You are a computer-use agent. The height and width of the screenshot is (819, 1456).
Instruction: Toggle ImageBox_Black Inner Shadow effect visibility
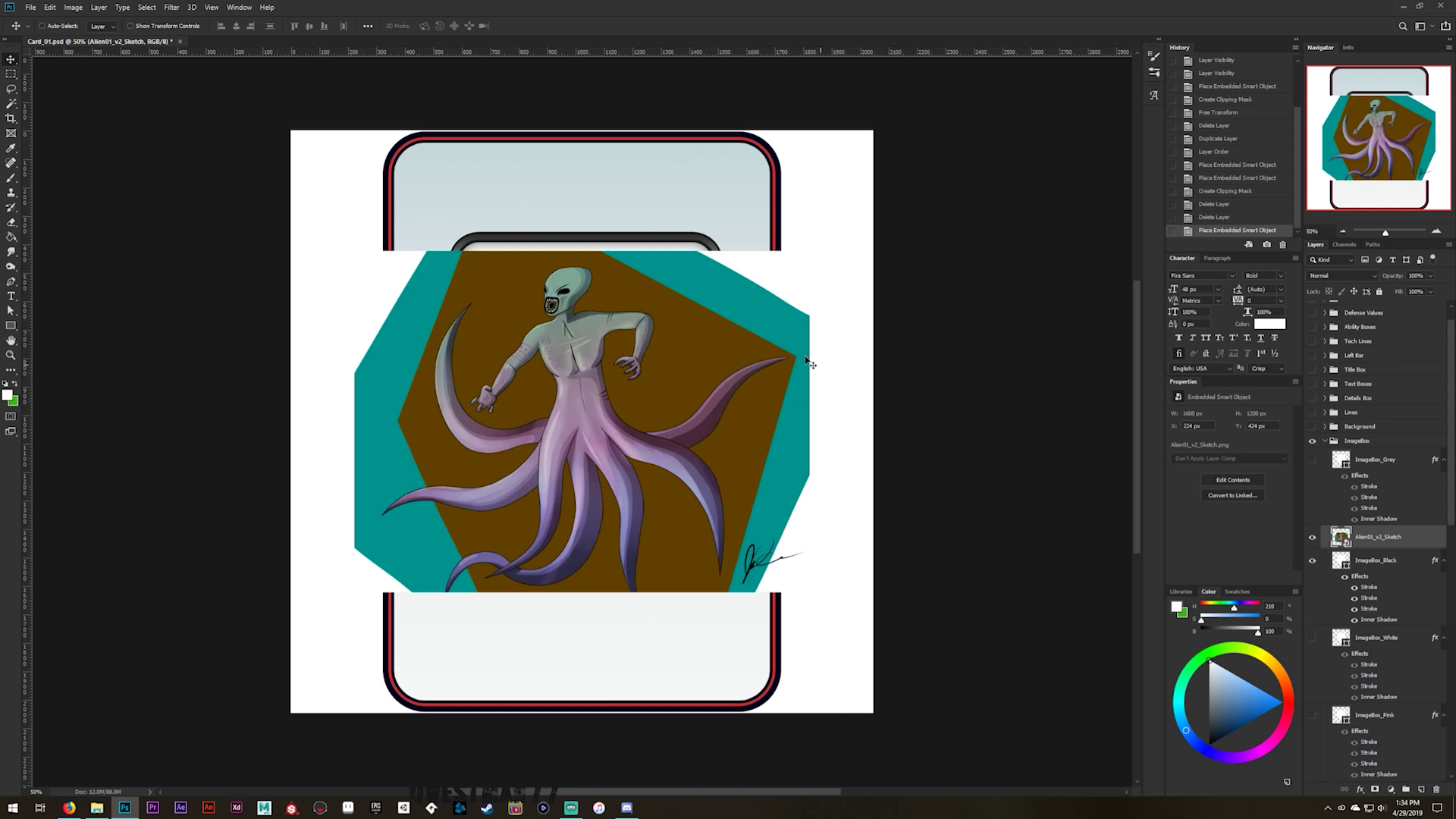[x=1354, y=620]
